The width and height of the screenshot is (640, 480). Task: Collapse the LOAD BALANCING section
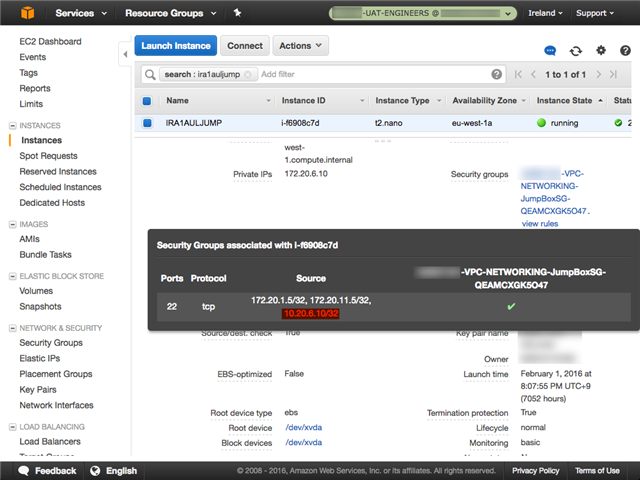pyautogui.click(x=12, y=427)
